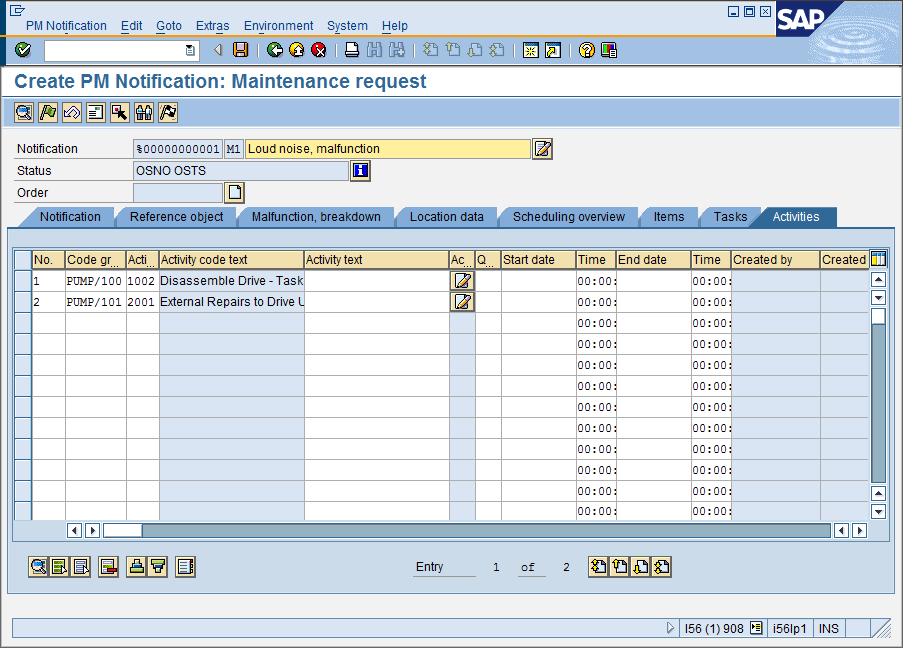Open the System menu
The width and height of the screenshot is (903, 648).
(347, 26)
